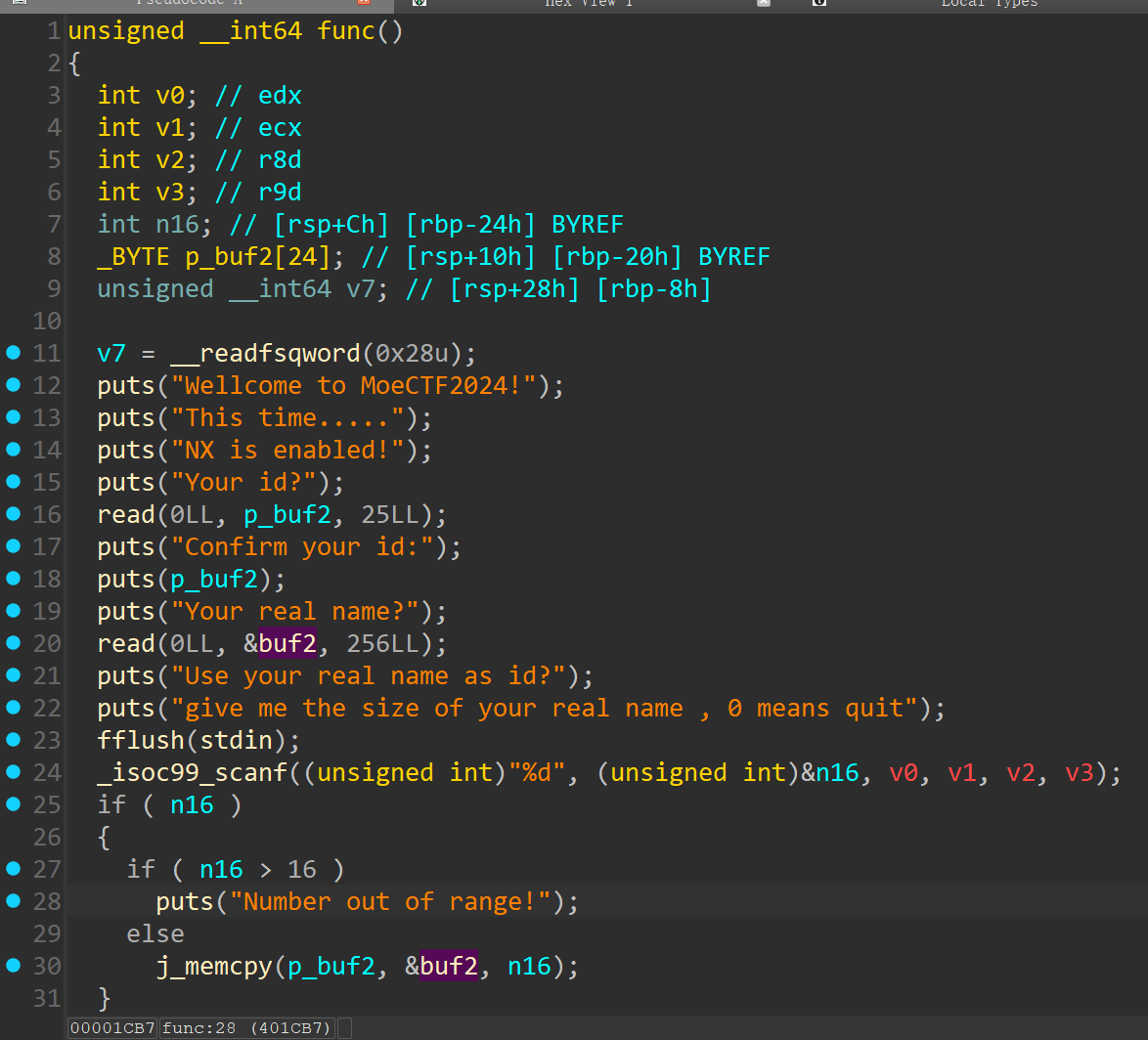This screenshot has height=1040, width=1148.
Task: Click read call on line 16
Action: 126,514
